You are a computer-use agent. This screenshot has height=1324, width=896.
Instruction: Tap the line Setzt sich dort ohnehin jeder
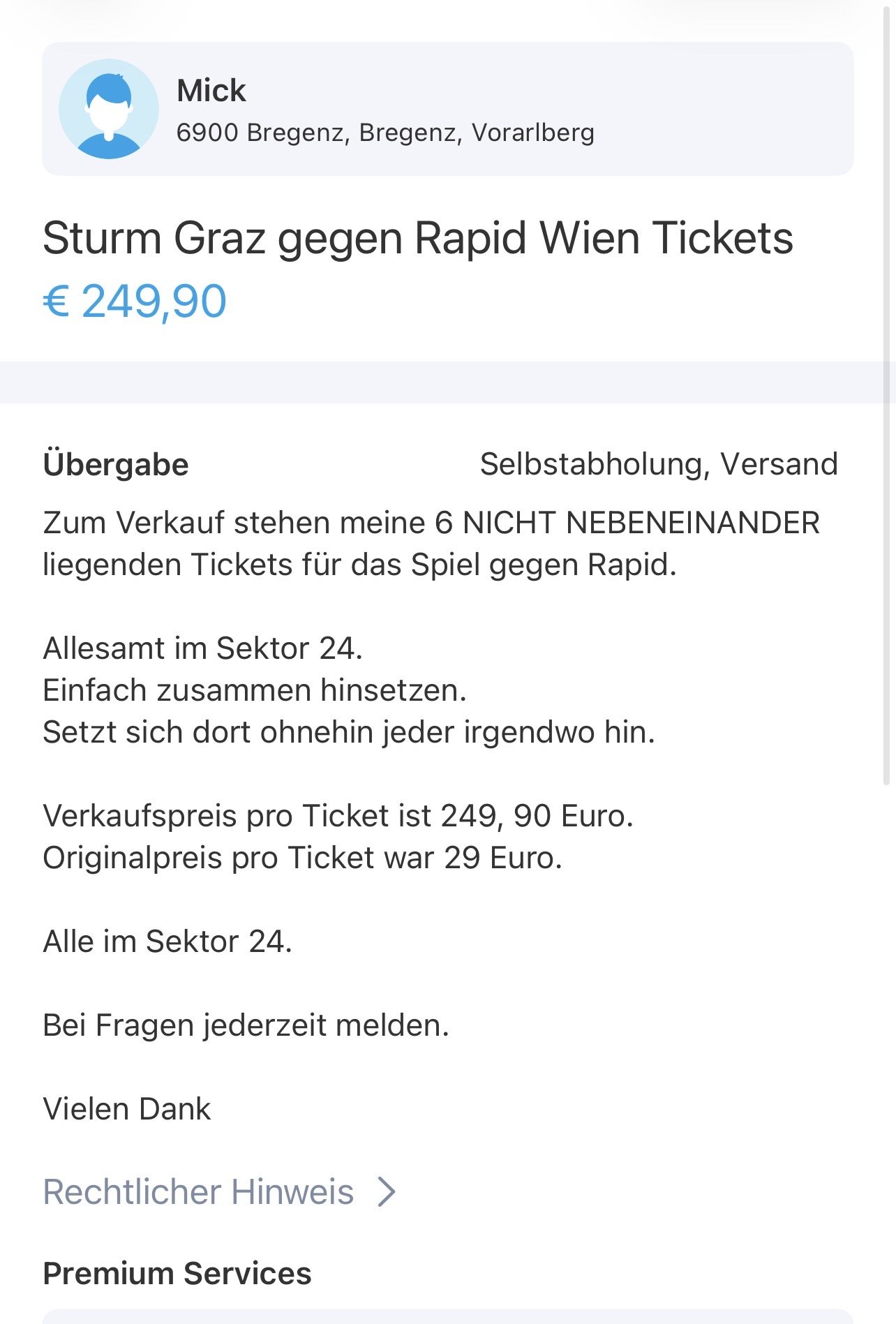tap(349, 732)
